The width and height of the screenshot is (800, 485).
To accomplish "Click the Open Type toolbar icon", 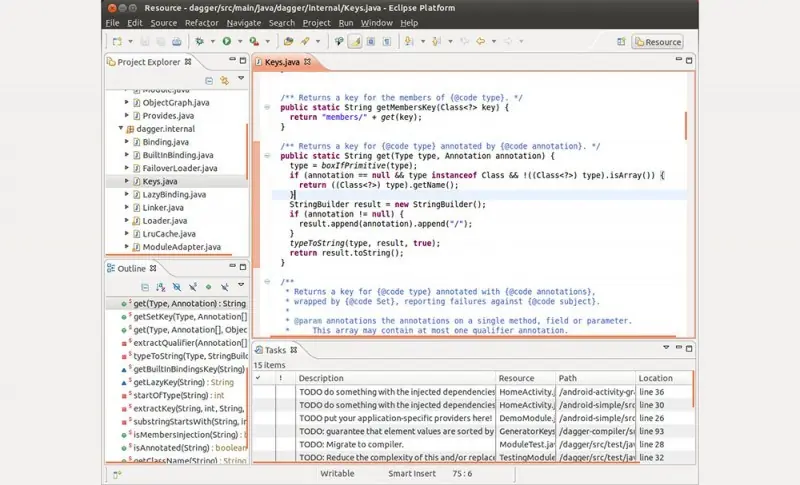I will 288,42.
